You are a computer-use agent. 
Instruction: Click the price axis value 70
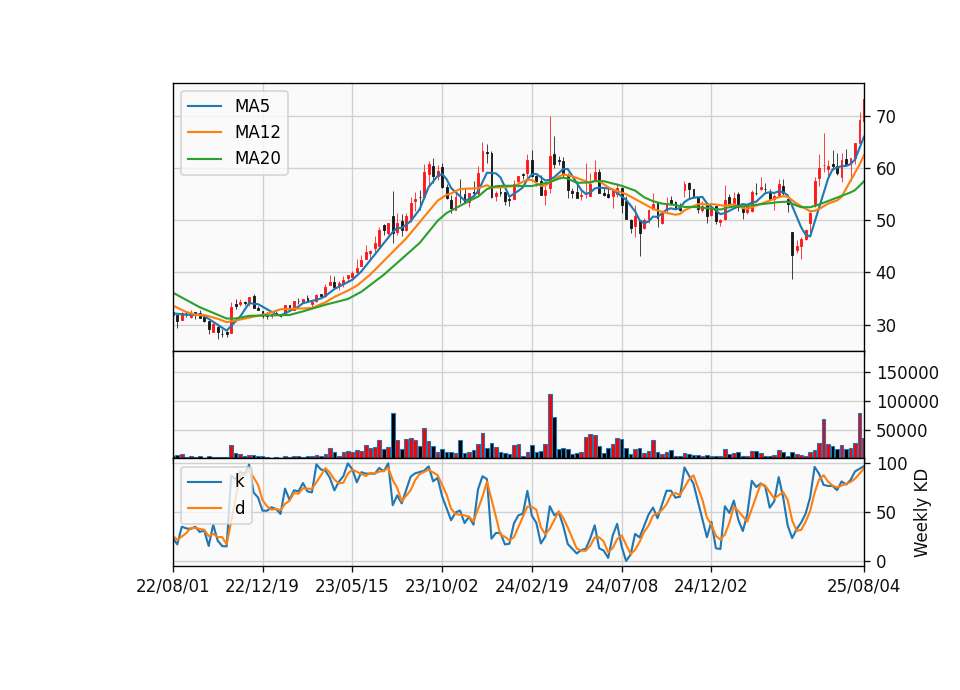[x=885, y=116]
